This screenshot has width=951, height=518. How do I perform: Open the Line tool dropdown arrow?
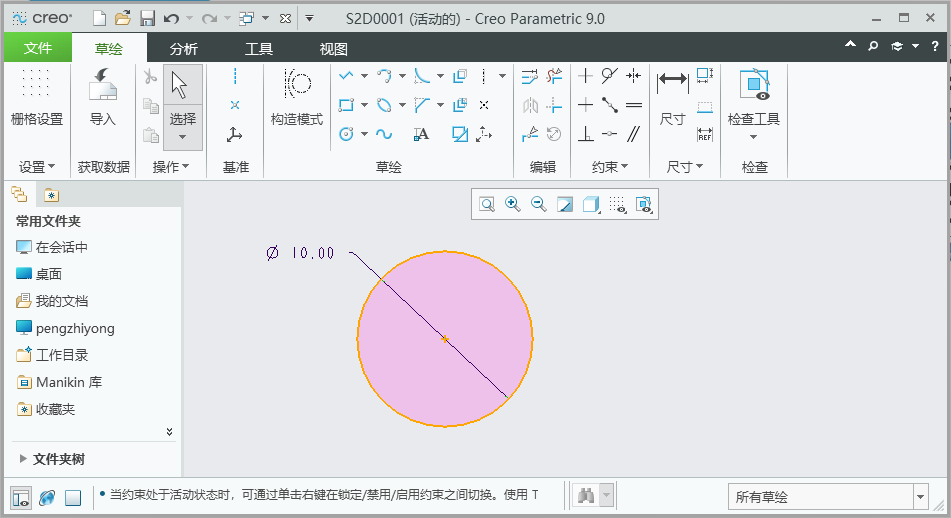365,76
